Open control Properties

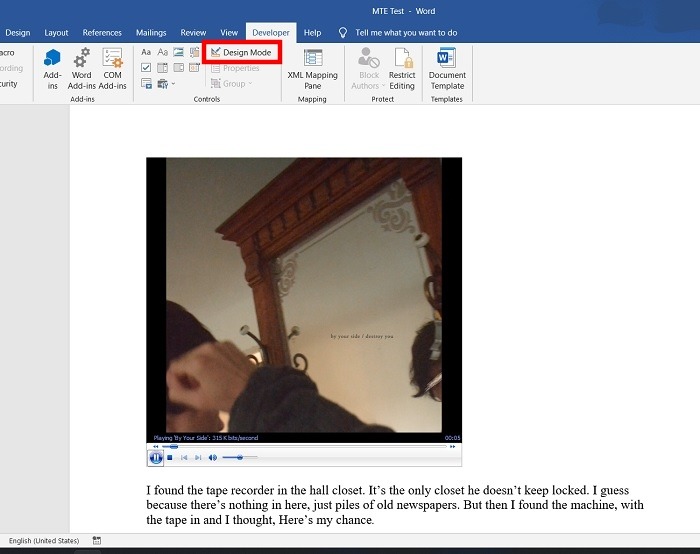tap(235, 68)
